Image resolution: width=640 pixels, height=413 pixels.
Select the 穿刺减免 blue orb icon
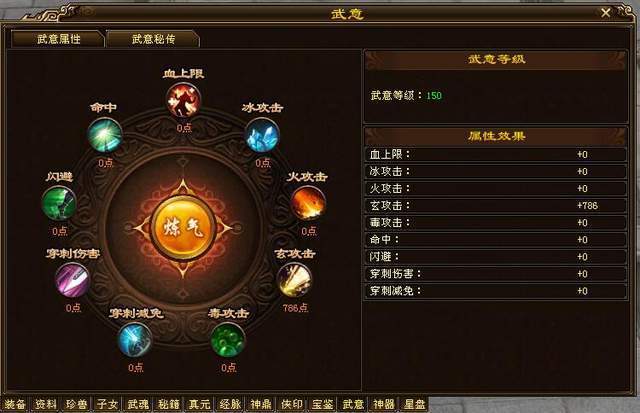click(135, 340)
